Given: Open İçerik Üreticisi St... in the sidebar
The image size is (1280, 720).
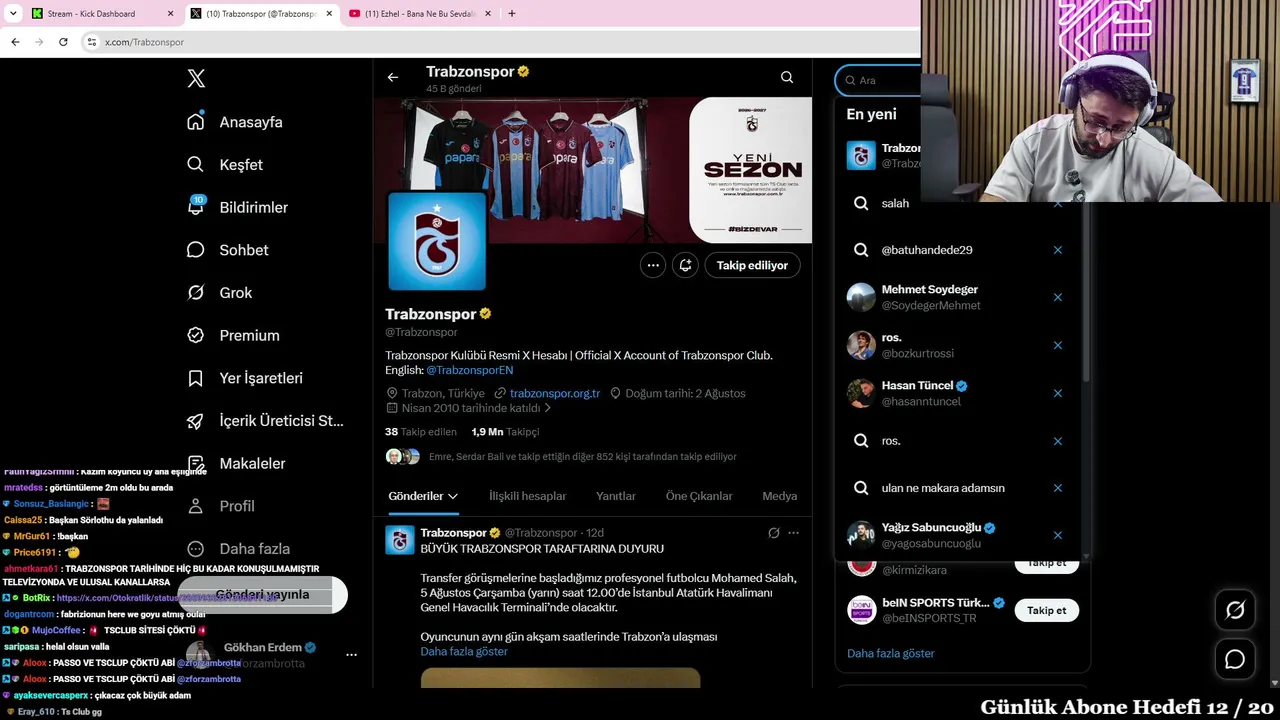Looking at the screenshot, I should (265, 421).
